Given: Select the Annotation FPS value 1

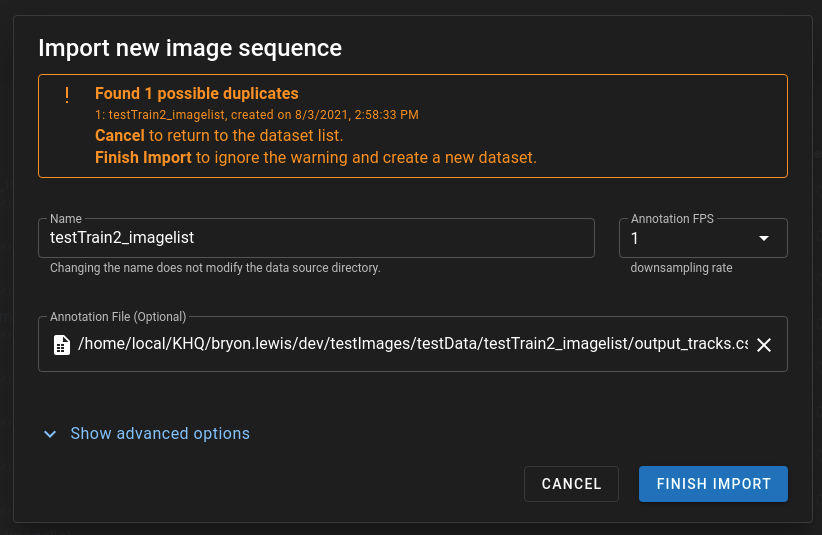Looking at the screenshot, I should point(636,239).
